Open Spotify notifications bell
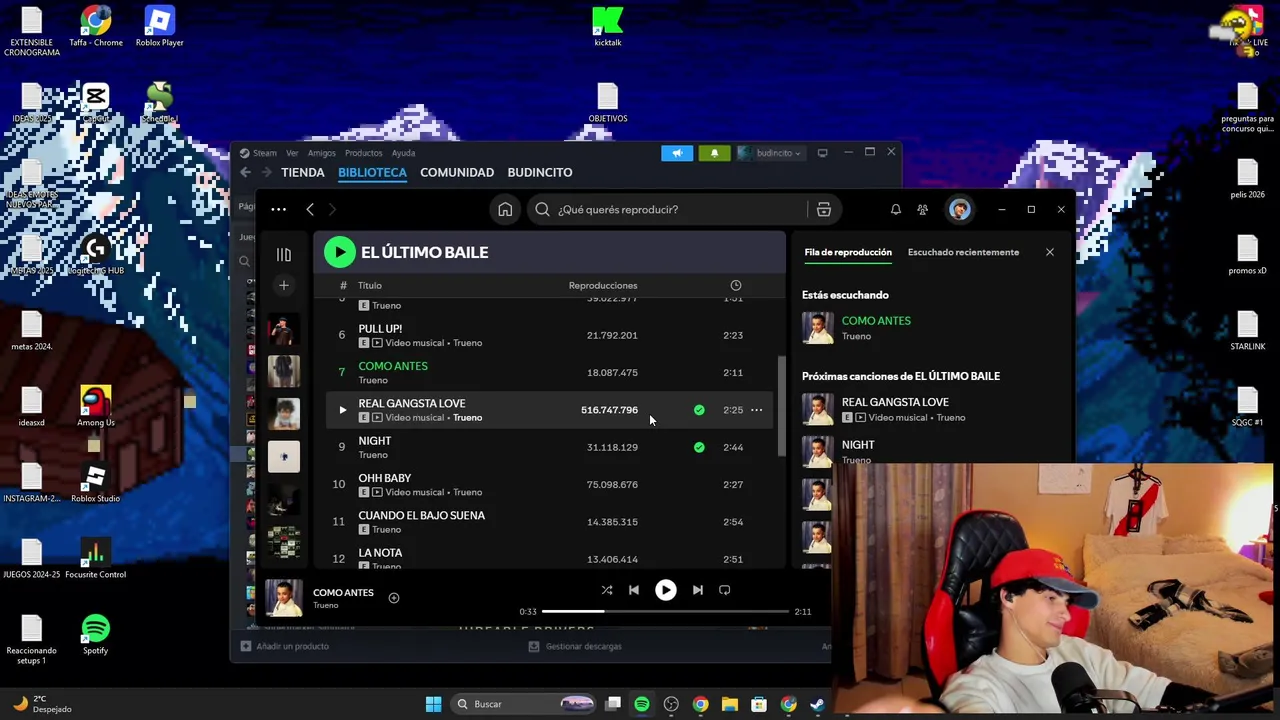 [895, 209]
